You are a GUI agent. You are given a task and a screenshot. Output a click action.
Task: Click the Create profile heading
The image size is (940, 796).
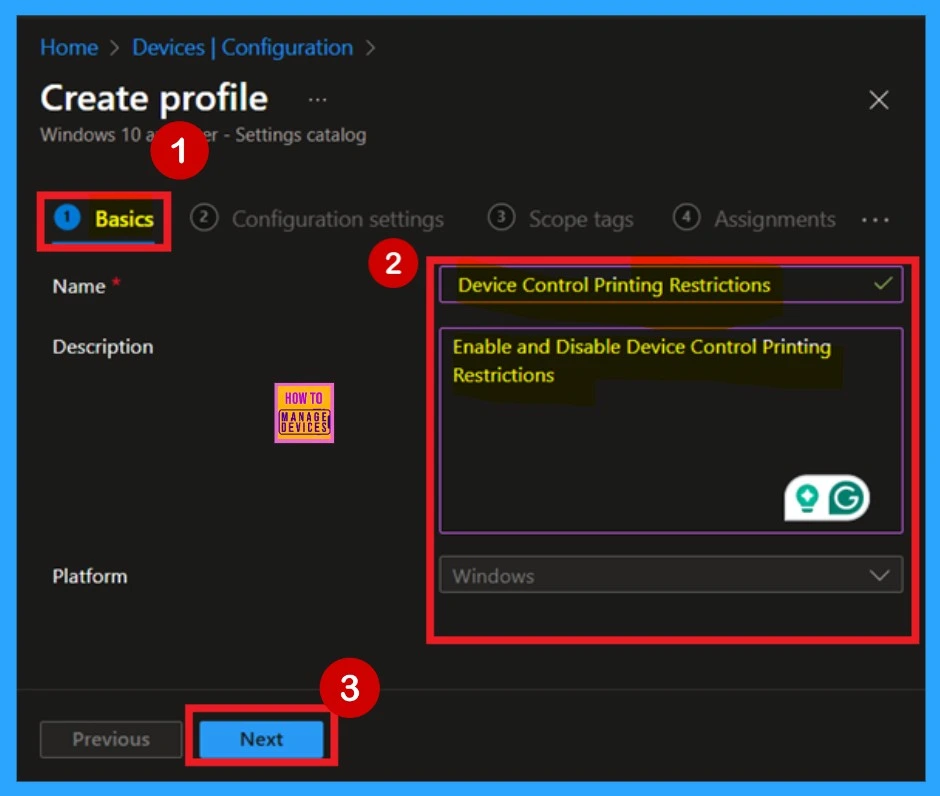[154, 98]
